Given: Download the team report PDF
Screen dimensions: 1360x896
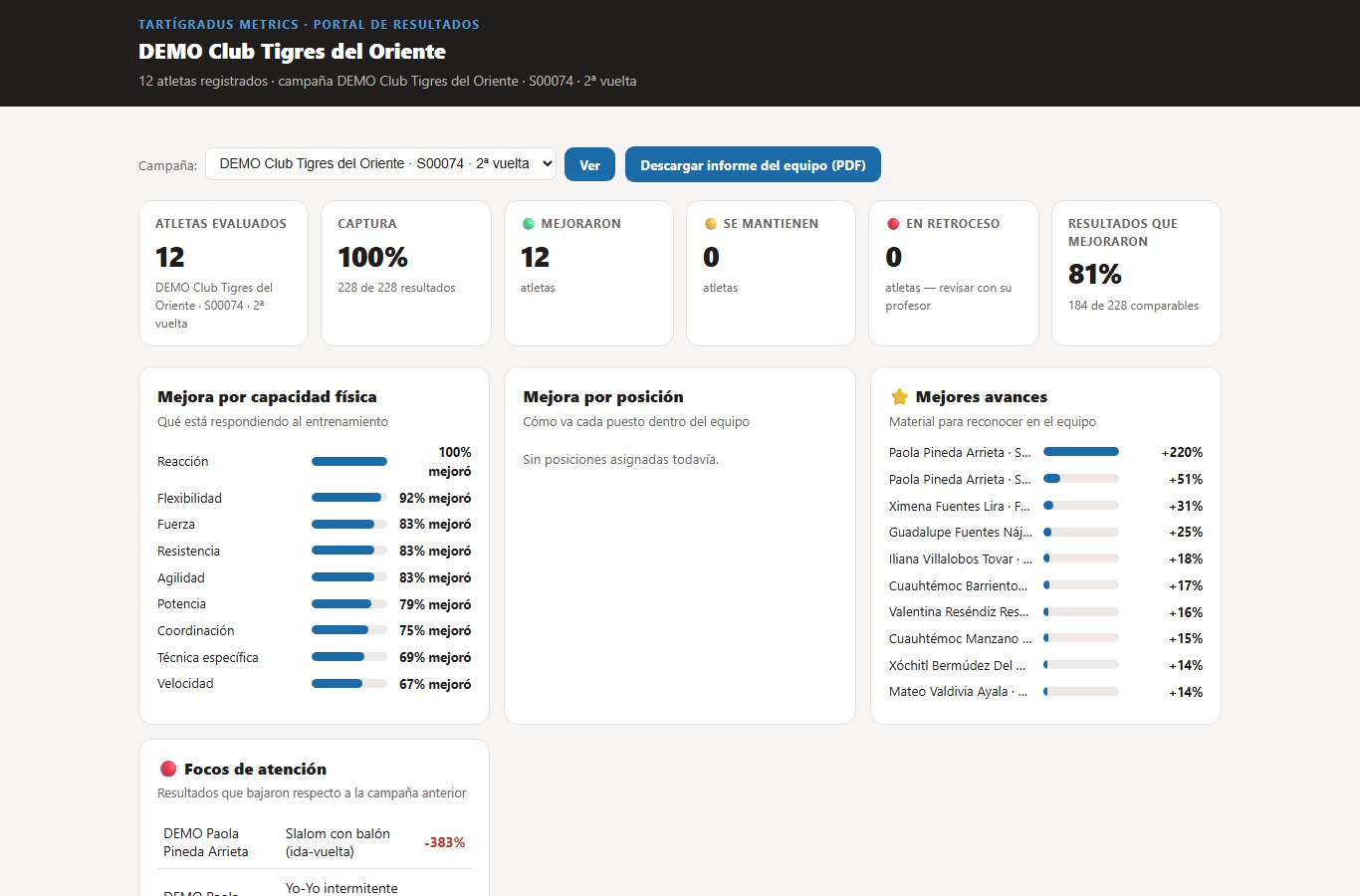Looking at the screenshot, I should tap(753, 165).
